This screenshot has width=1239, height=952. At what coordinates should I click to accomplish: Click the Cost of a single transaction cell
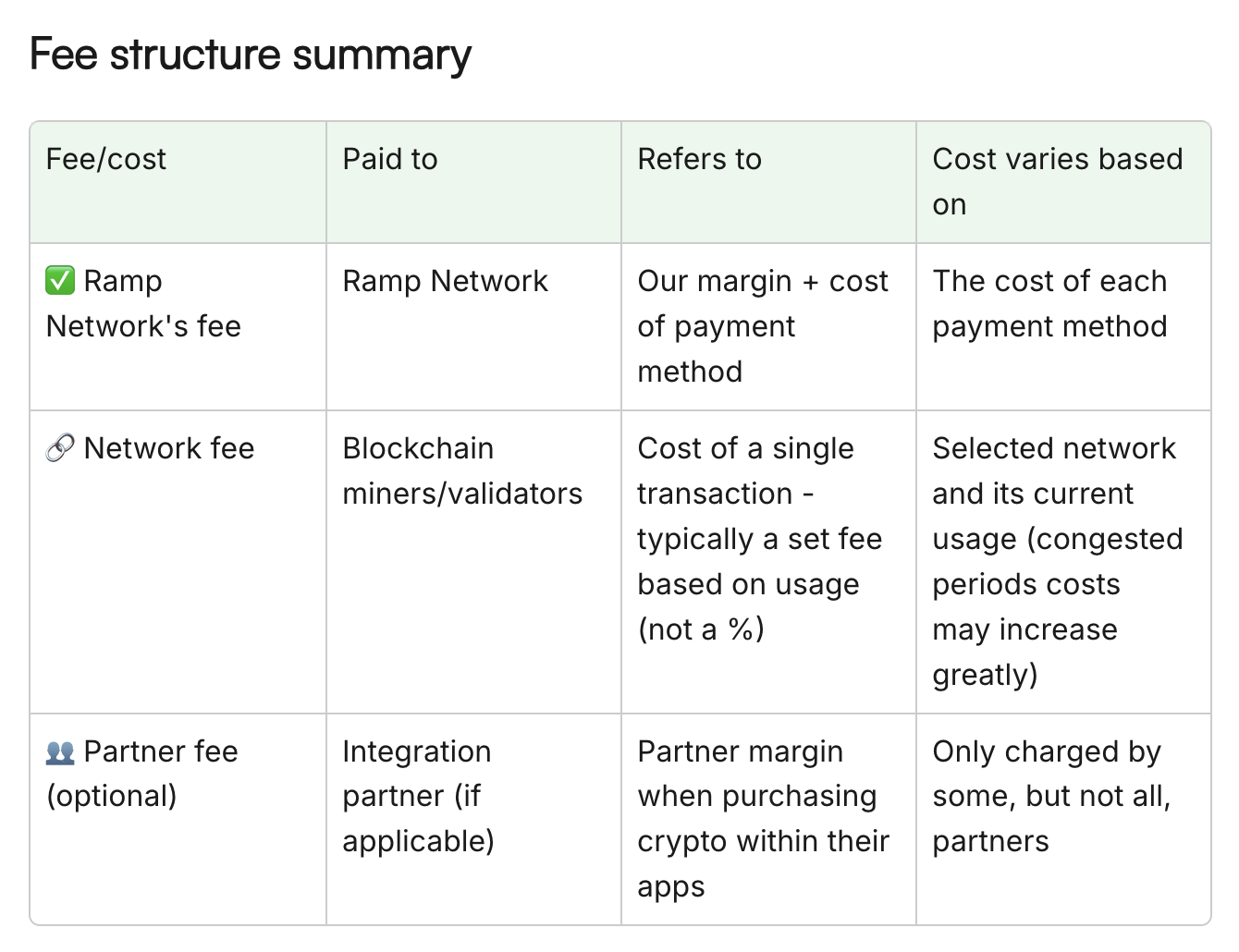tap(760, 539)
